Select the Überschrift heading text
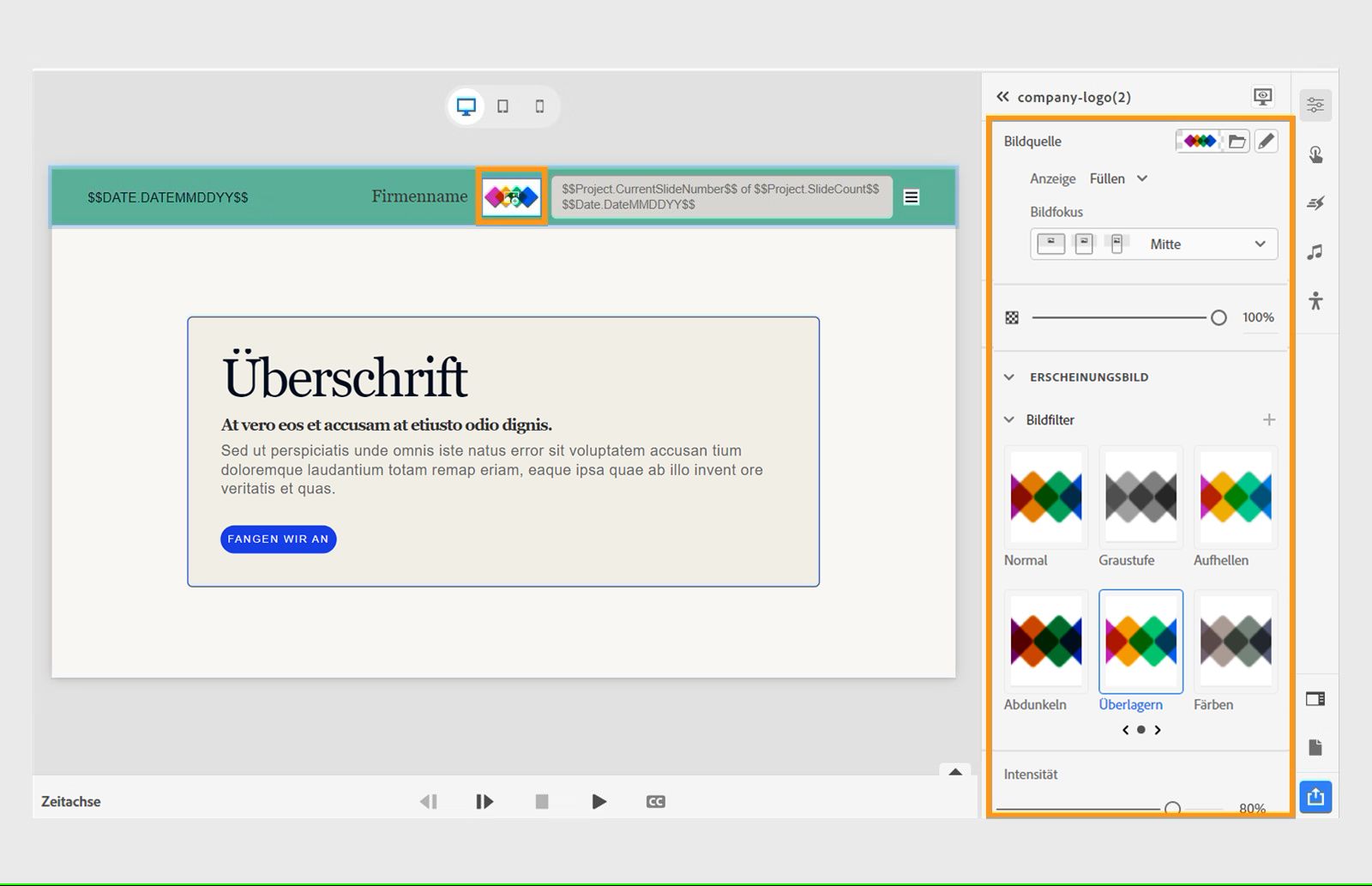The image size is (1372, 886). 345,376
